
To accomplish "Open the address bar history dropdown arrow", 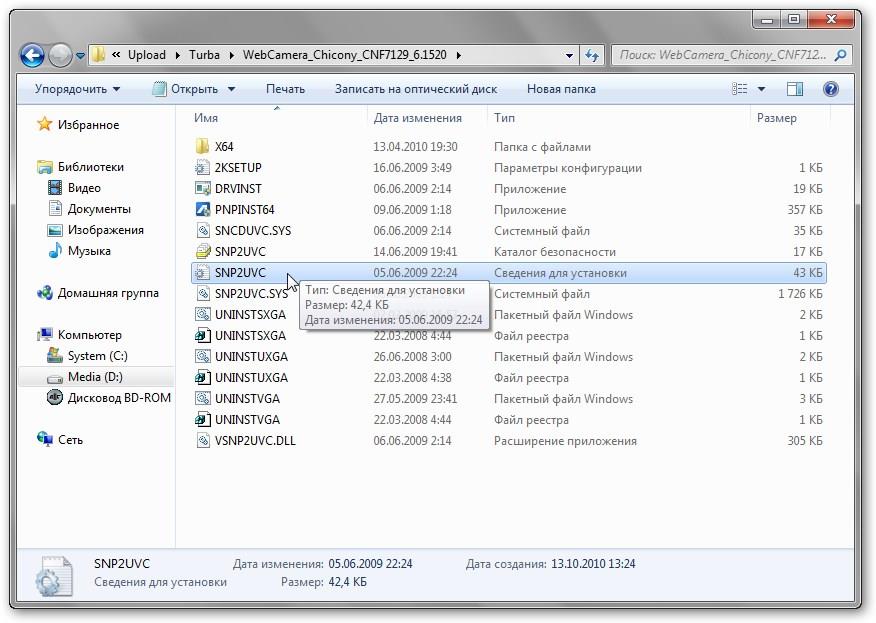I will pos(569,55).
